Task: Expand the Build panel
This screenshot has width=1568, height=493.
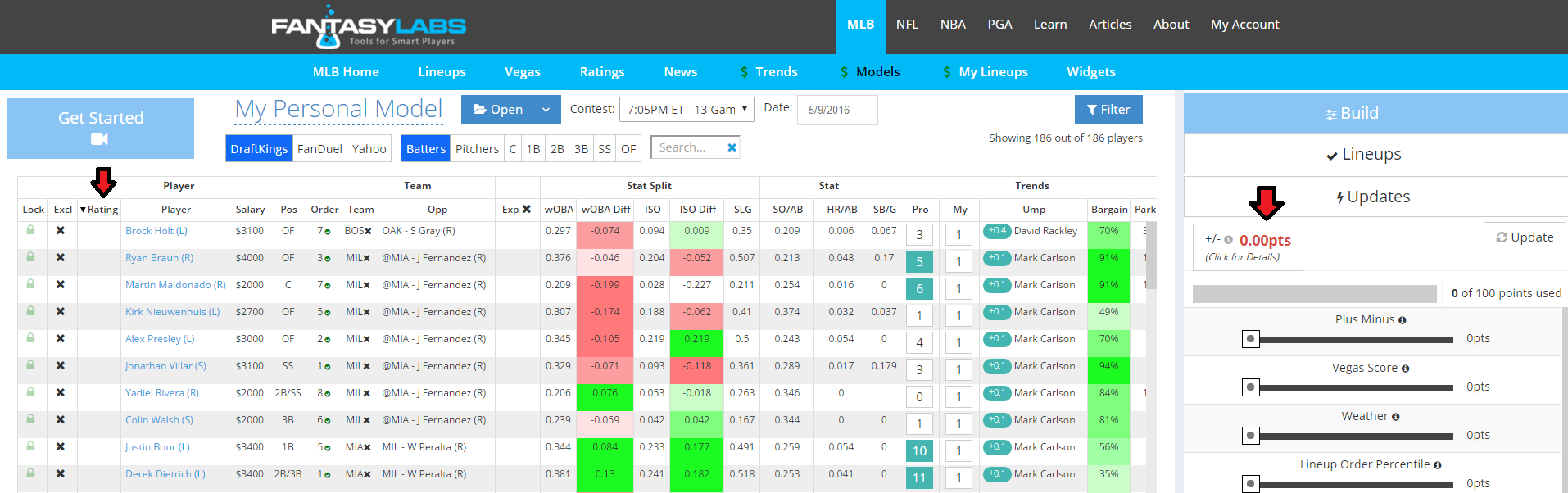Action: pos(1375,113)
